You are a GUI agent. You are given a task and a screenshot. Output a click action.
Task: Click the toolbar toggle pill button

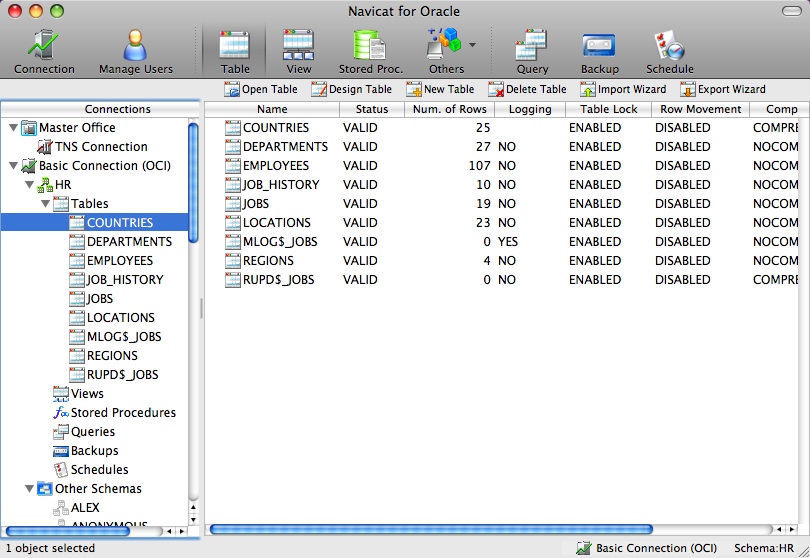pyautogui.click(x=791, y=11)
